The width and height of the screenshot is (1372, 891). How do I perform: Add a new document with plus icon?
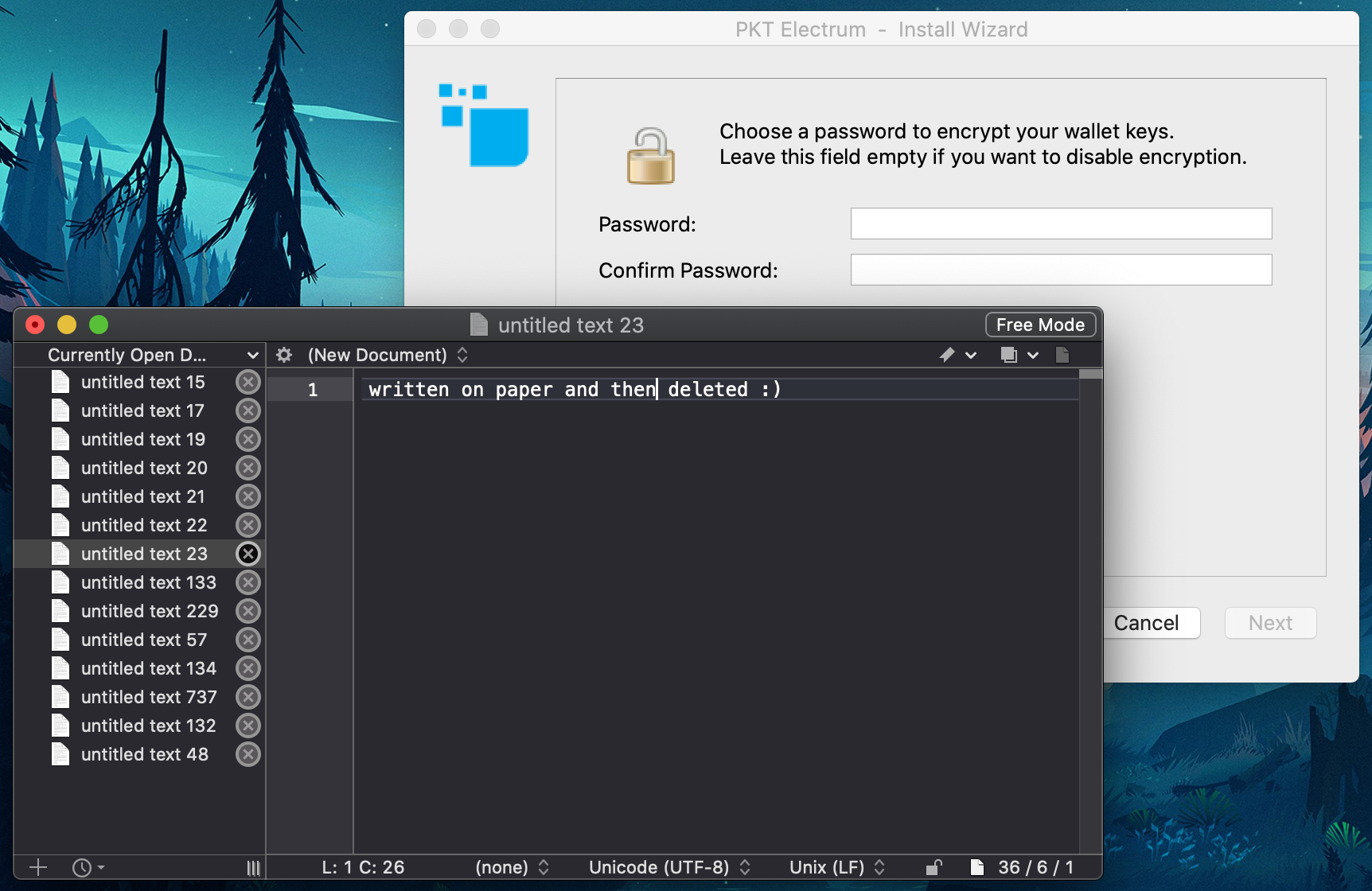[x=37, y=867]
